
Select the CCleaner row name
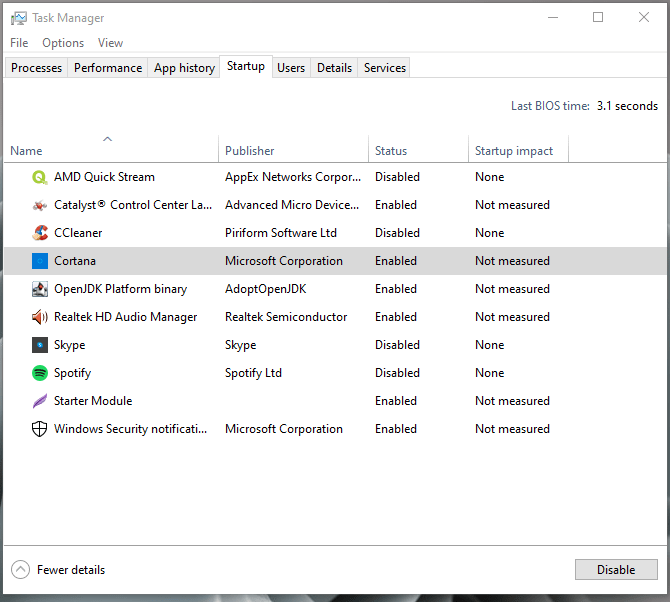[78, 233]
